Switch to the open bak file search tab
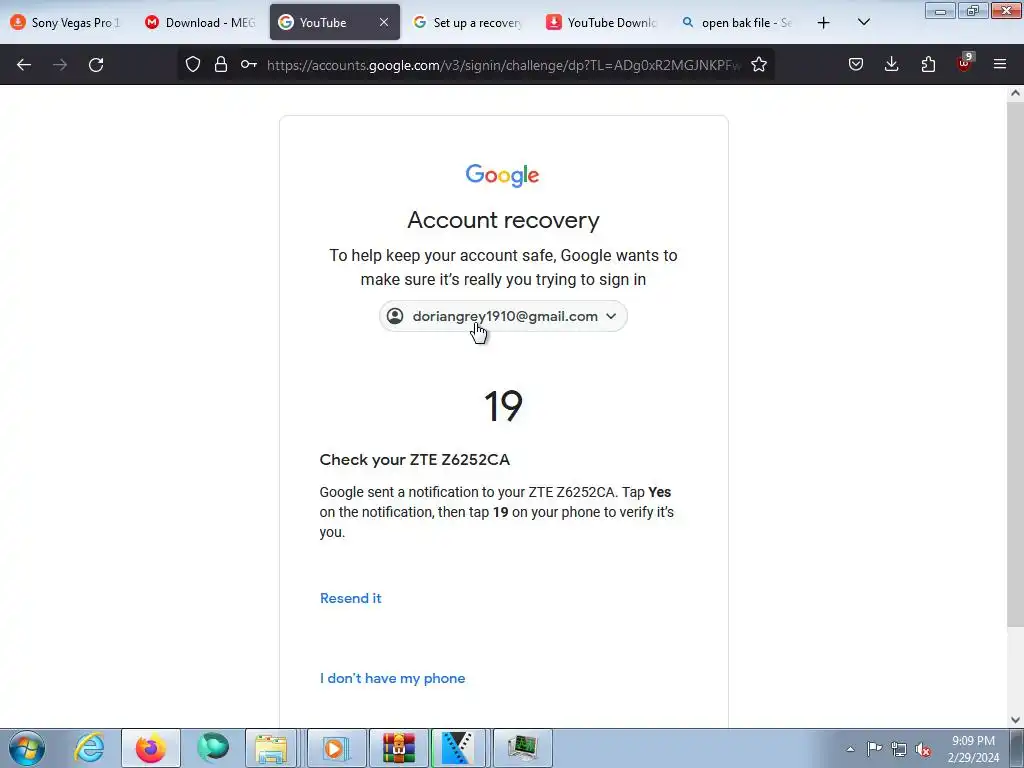Viewport: 1024px width, 768px height. point(737,22)
